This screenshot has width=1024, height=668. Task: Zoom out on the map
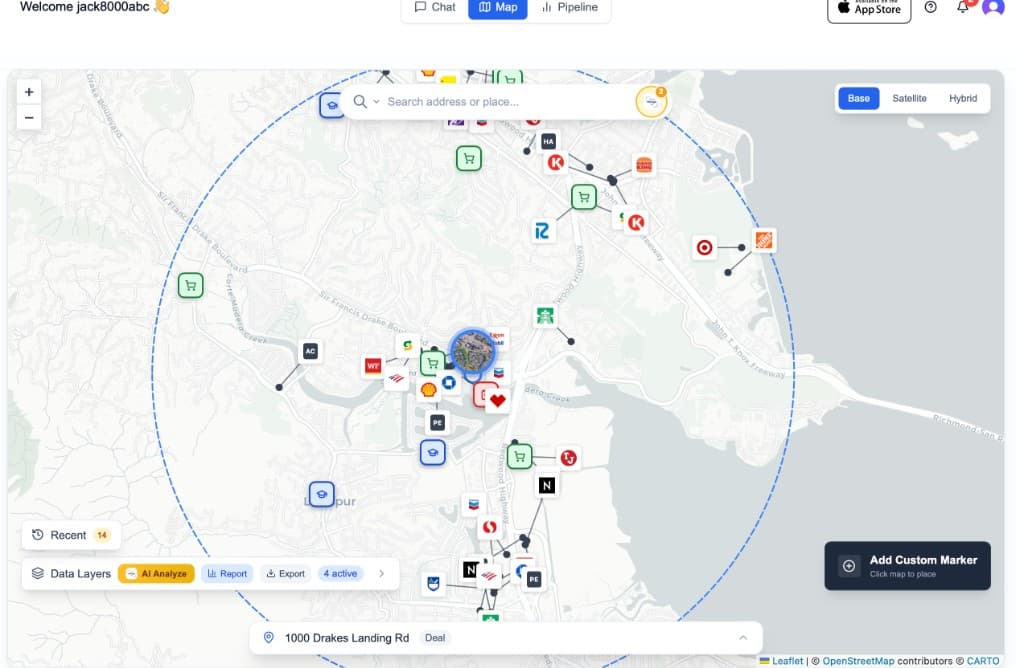[29, 118]
